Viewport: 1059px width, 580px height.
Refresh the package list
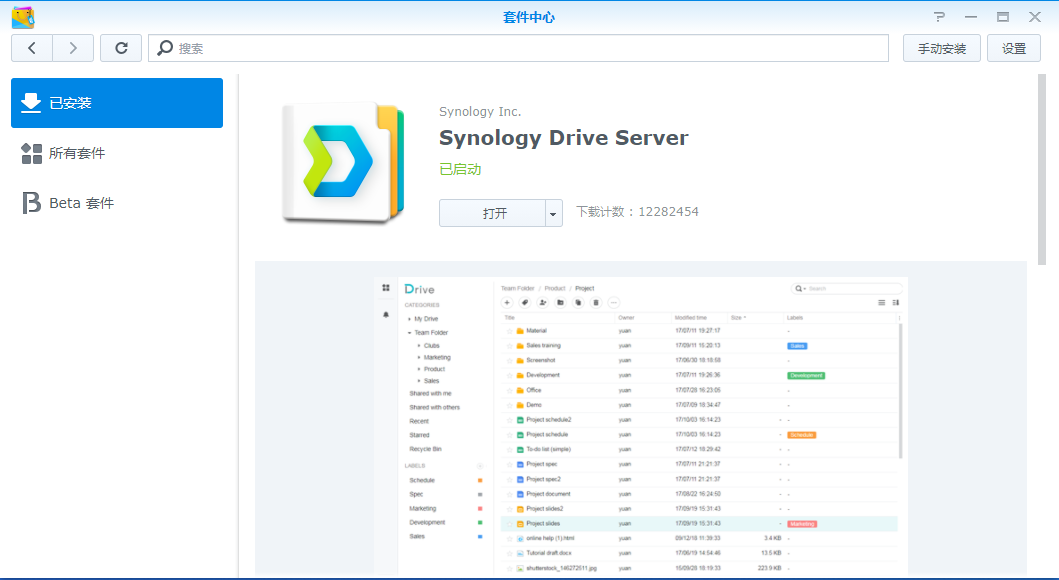(x=121, y=48)
